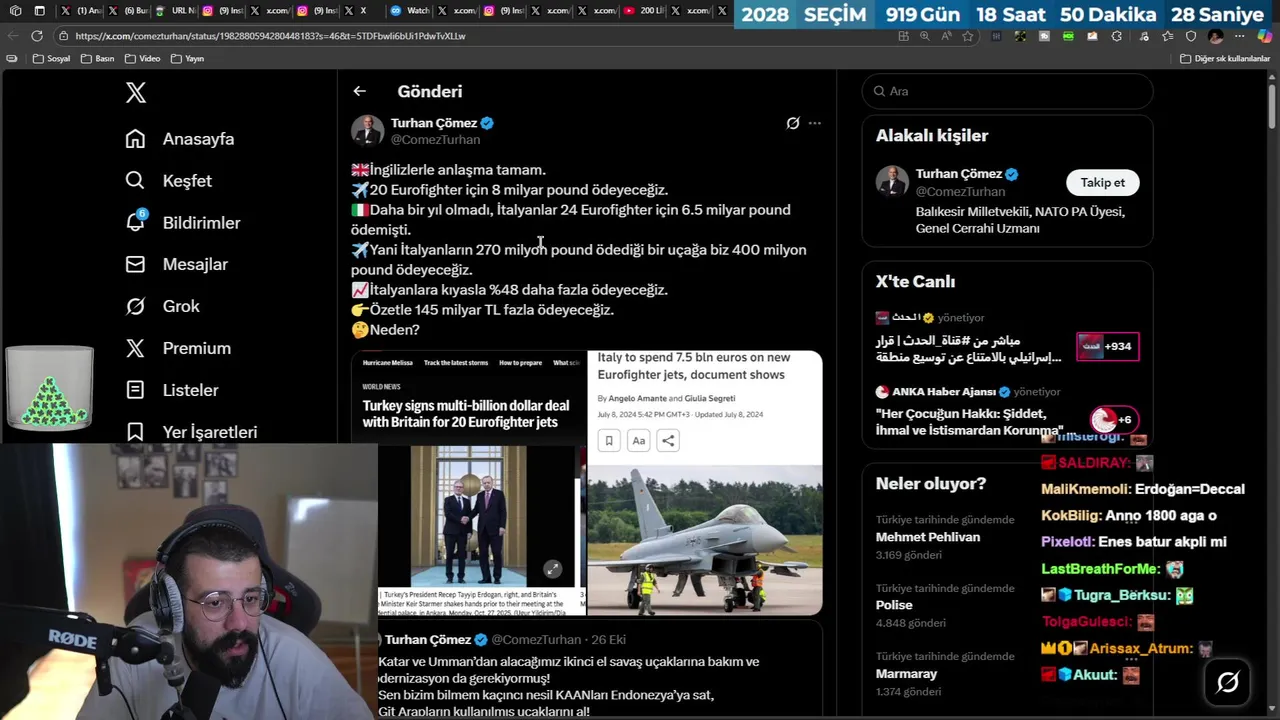The height and width of the screenshot is (720, 1280).
Task: Click the browser address bar URL
Action: [270, 36]
